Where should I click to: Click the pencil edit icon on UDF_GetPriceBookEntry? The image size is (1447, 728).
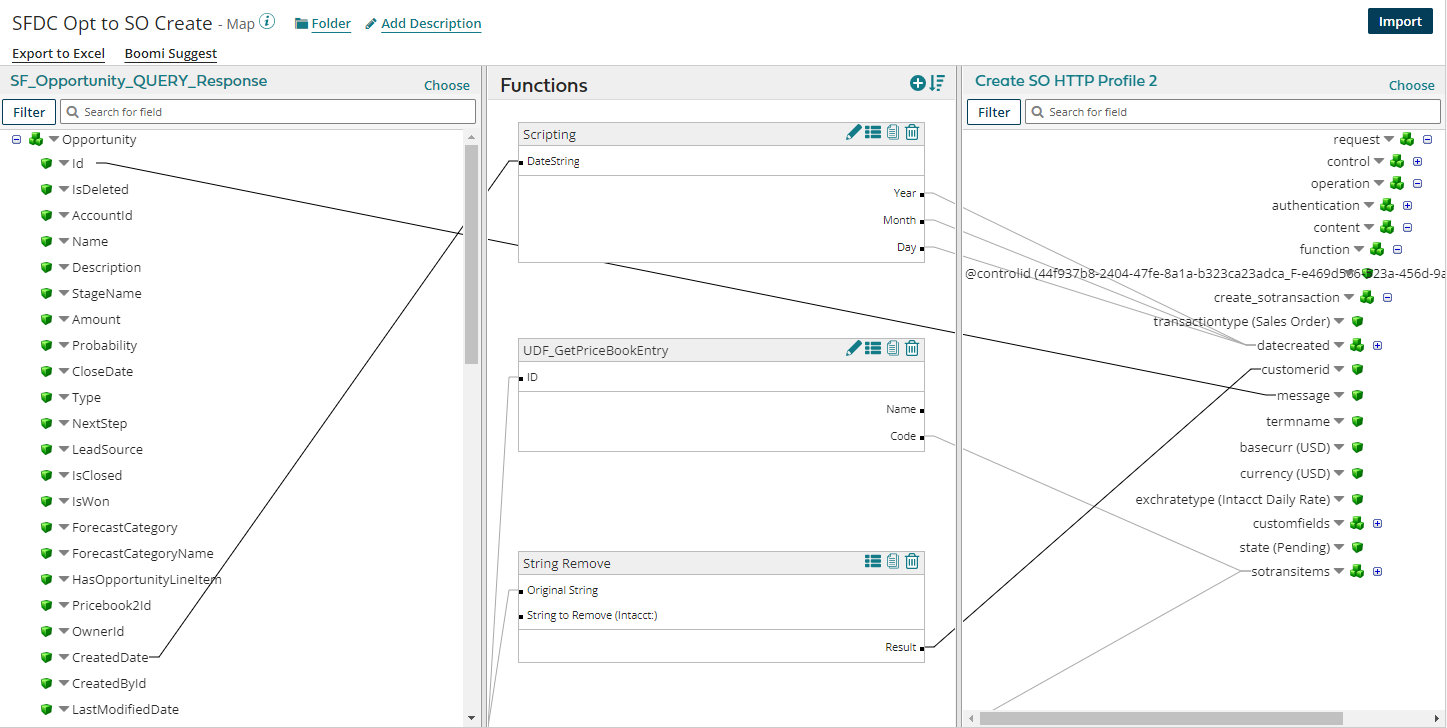tap(853, 348)
